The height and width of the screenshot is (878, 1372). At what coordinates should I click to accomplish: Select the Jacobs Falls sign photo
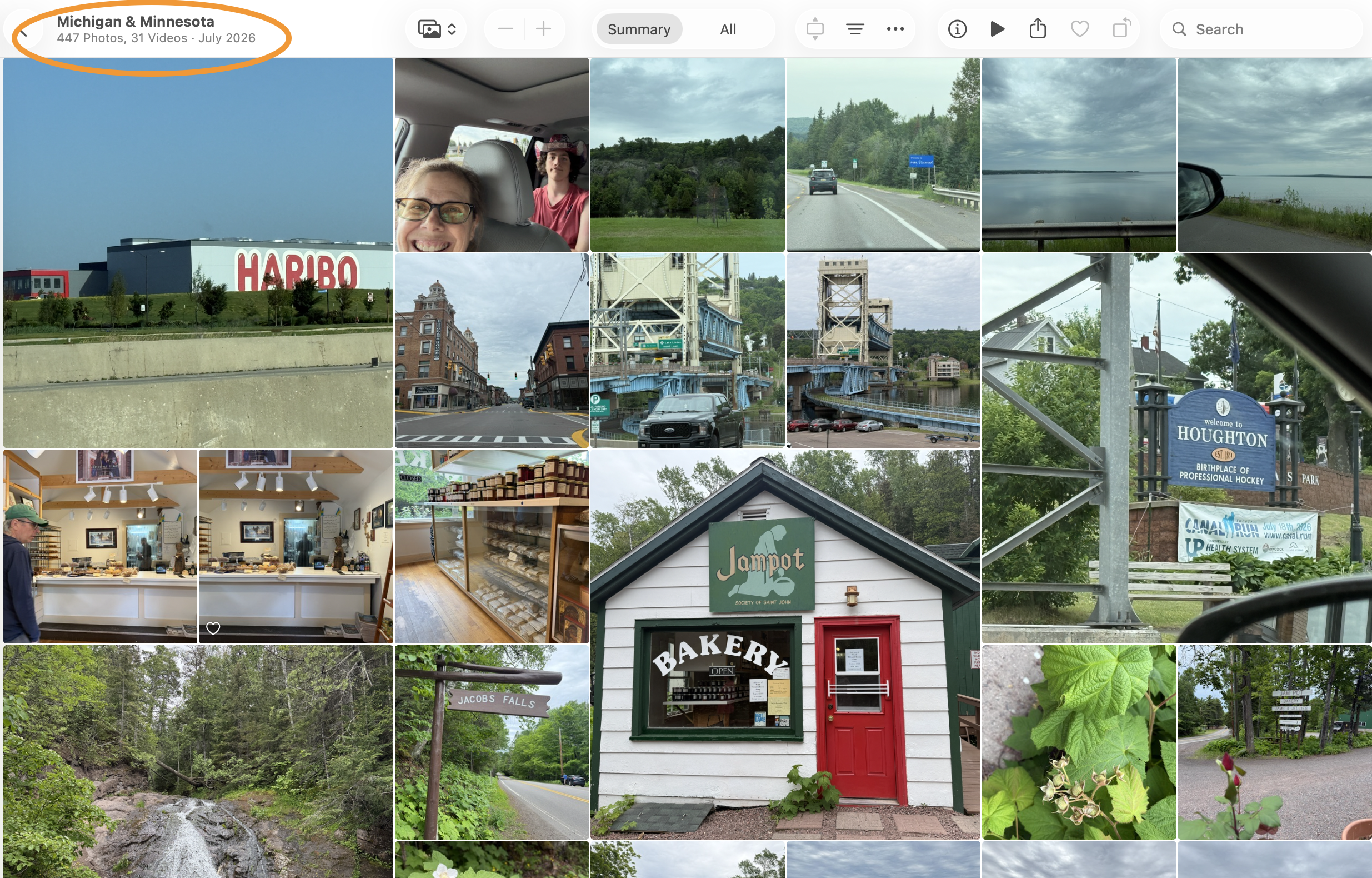(x=491, y=742)
